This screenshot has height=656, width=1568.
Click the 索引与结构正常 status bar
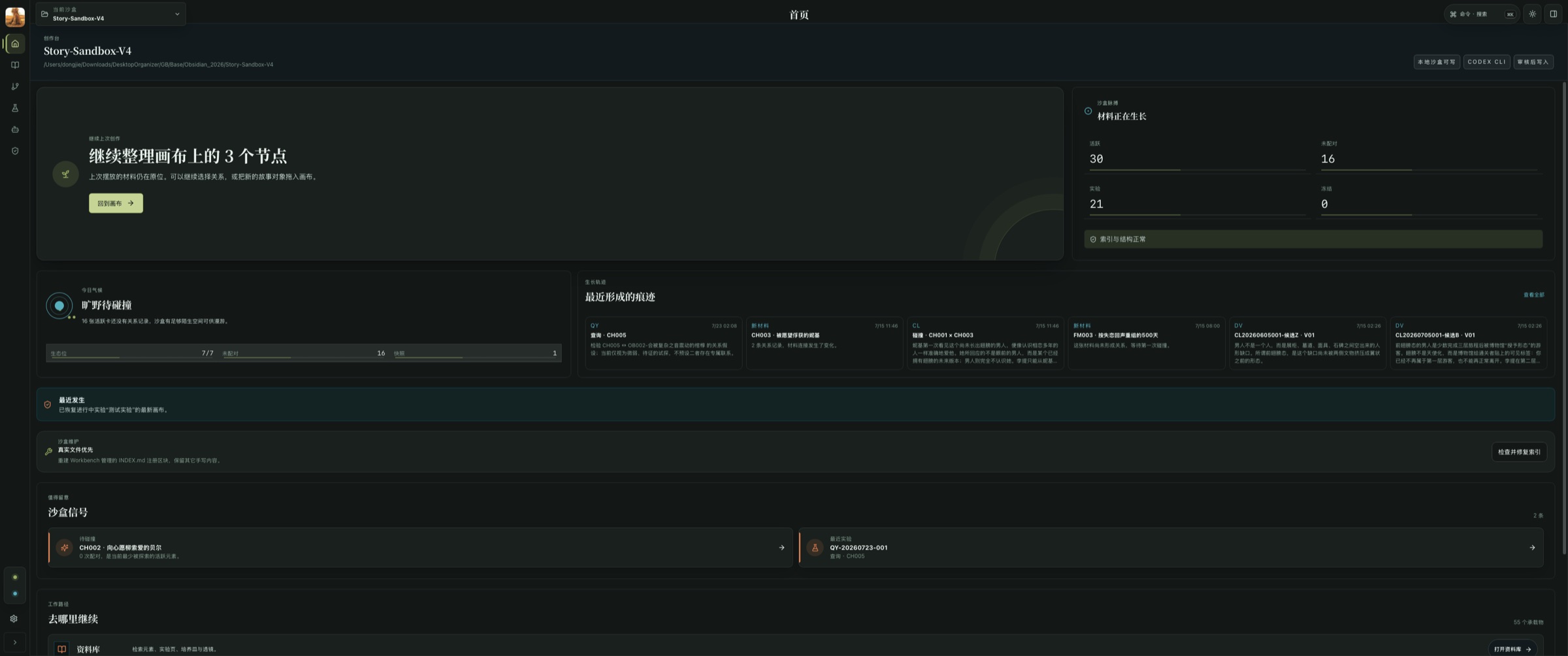pos(1313,239)
